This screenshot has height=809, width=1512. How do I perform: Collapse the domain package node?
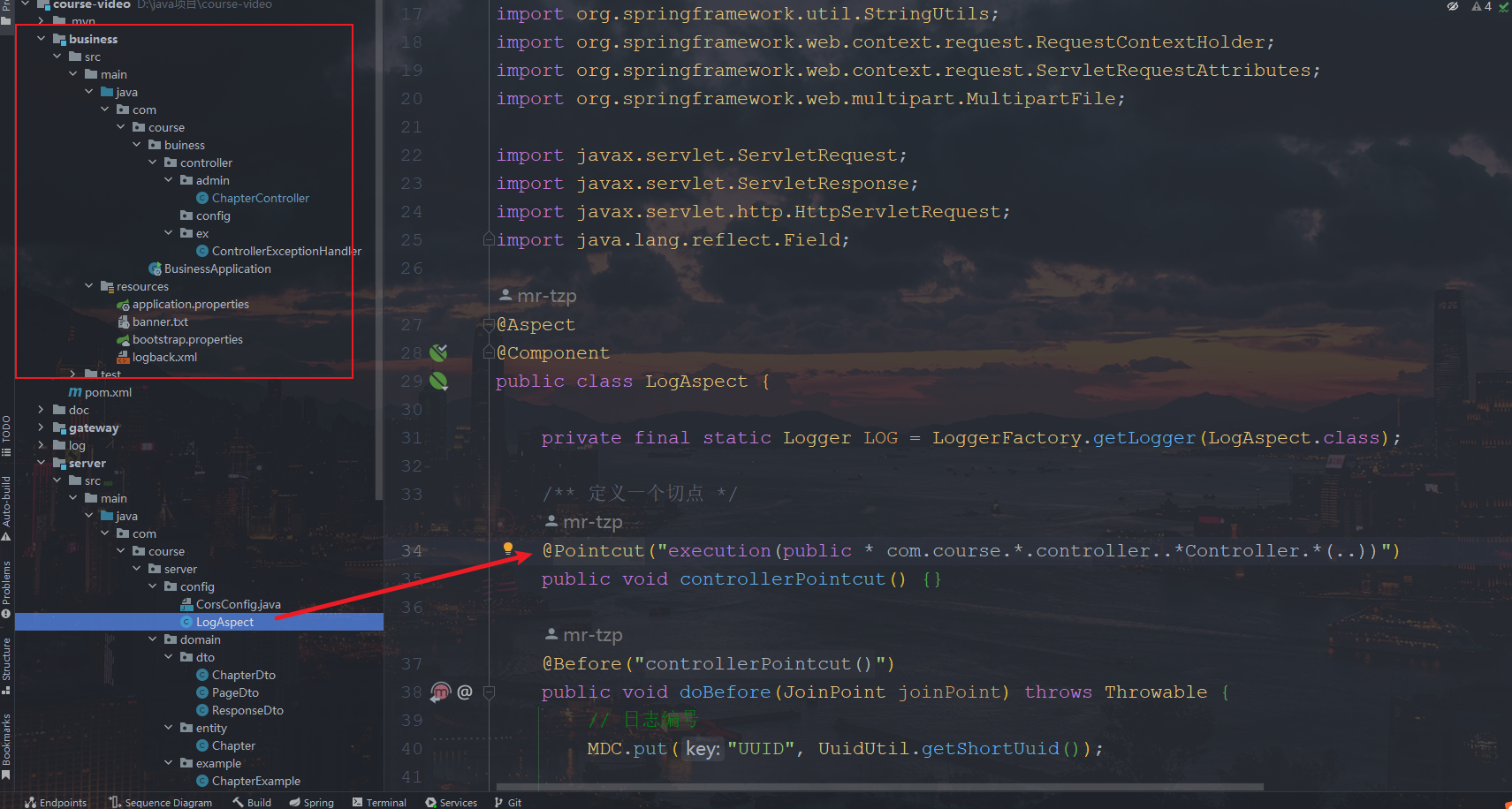click(153, 639)
